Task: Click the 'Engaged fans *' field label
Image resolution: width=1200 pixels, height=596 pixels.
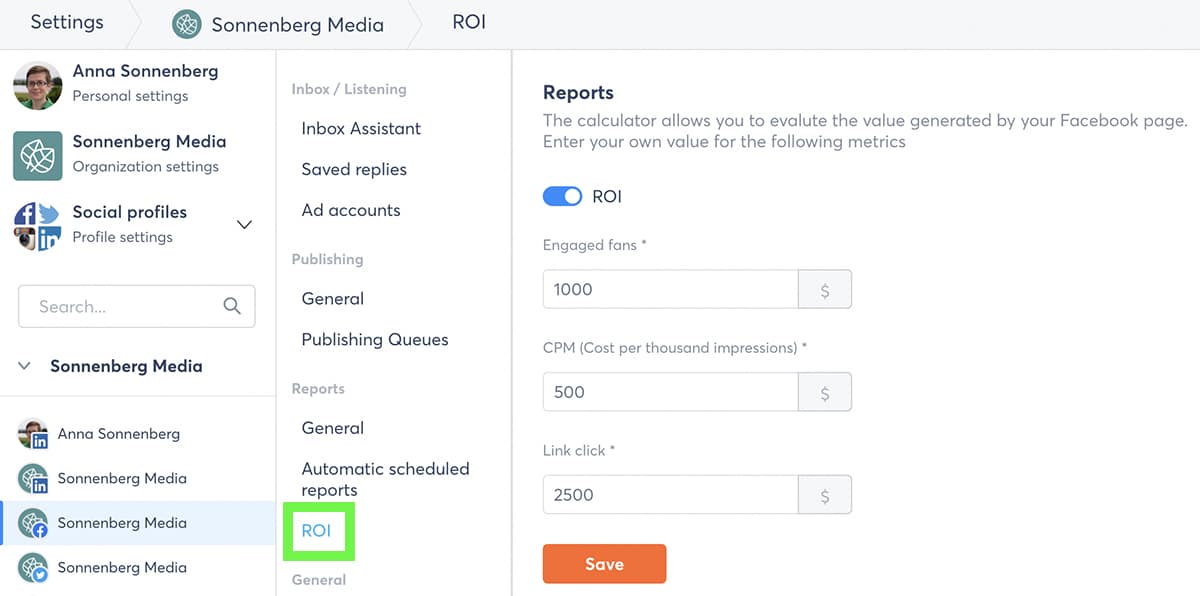Action: click(x=595, y=245)
